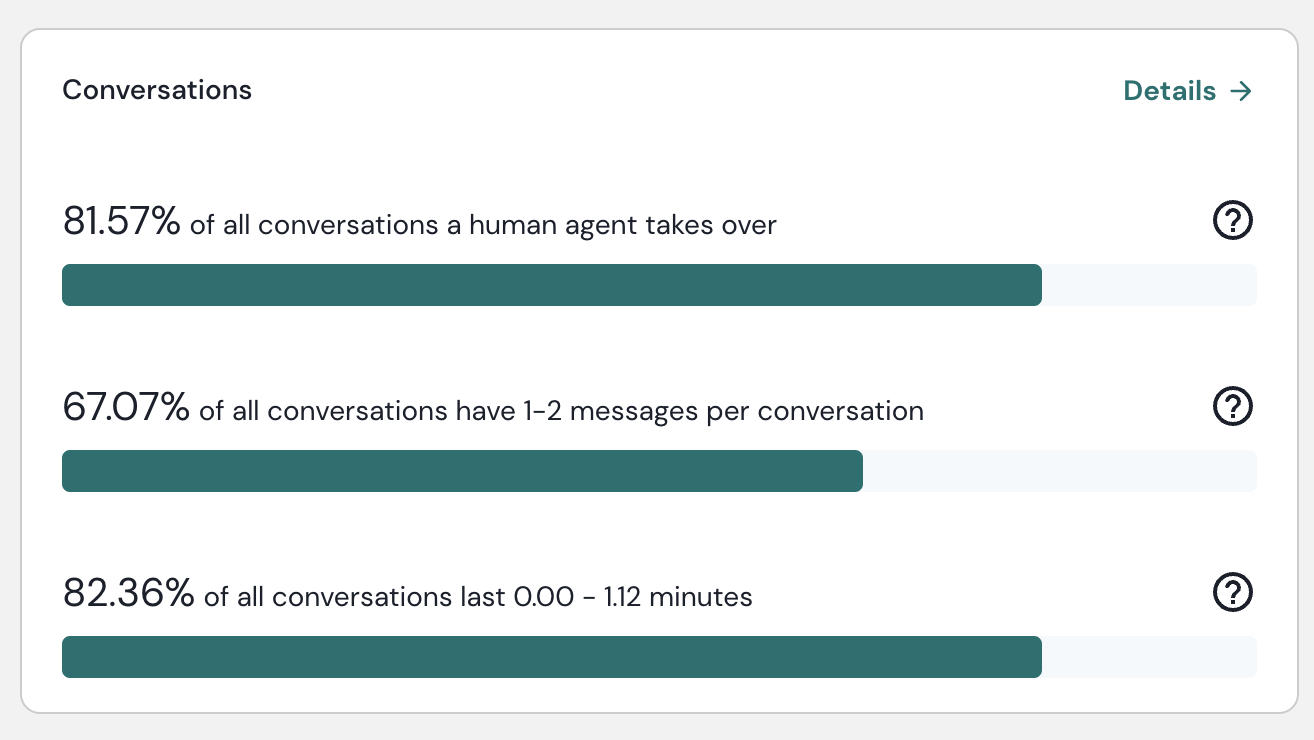Click the '0.00 - 1.12 minutes' text
This screenshot has width=1314, height=740.
click(x=632, y=598)
